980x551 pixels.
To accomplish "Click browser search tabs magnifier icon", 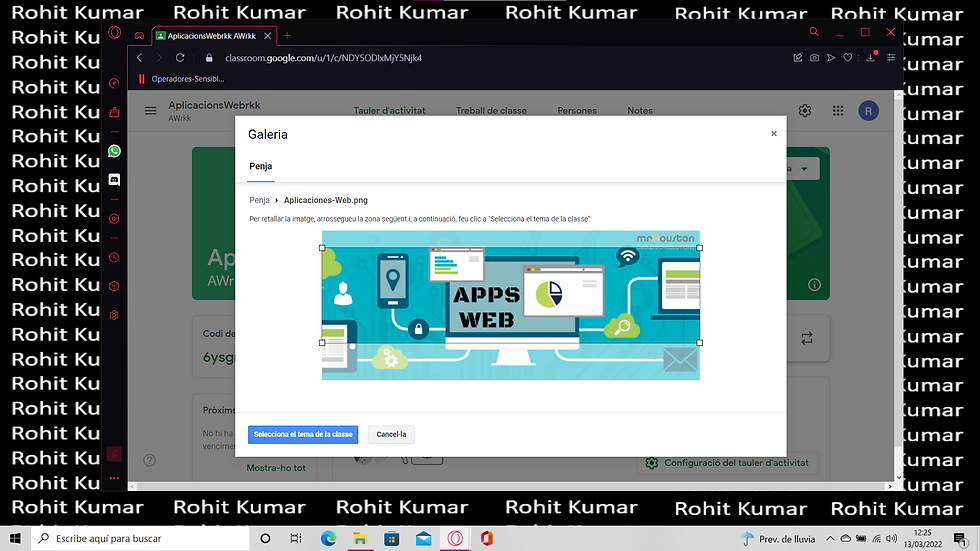I will point(814,31).
